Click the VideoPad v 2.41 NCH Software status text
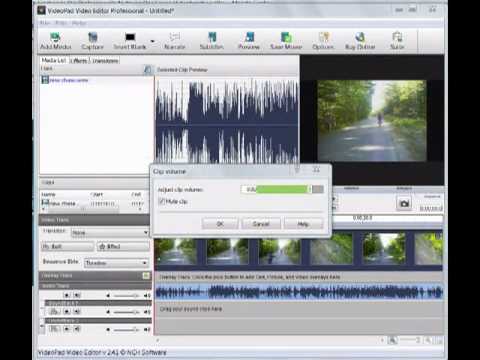 point(102,352)
